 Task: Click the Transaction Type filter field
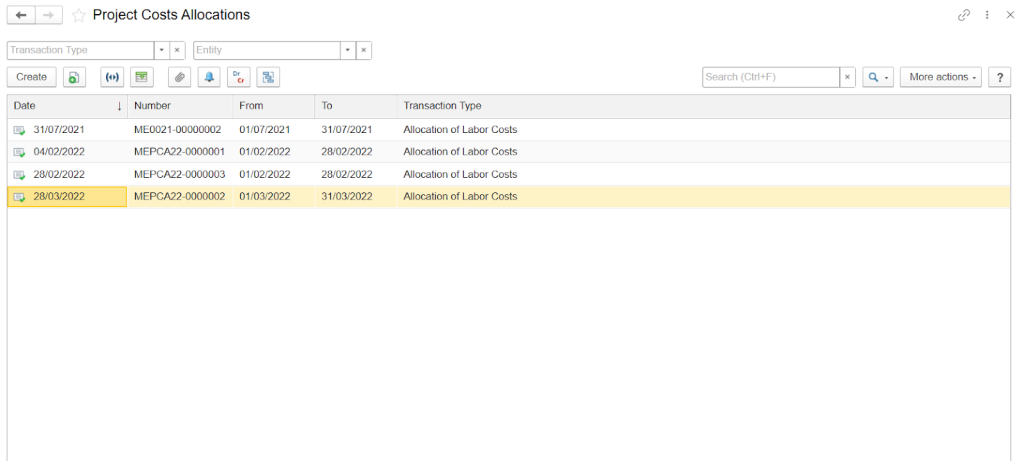pyautogui.click(x=80, y=50)
